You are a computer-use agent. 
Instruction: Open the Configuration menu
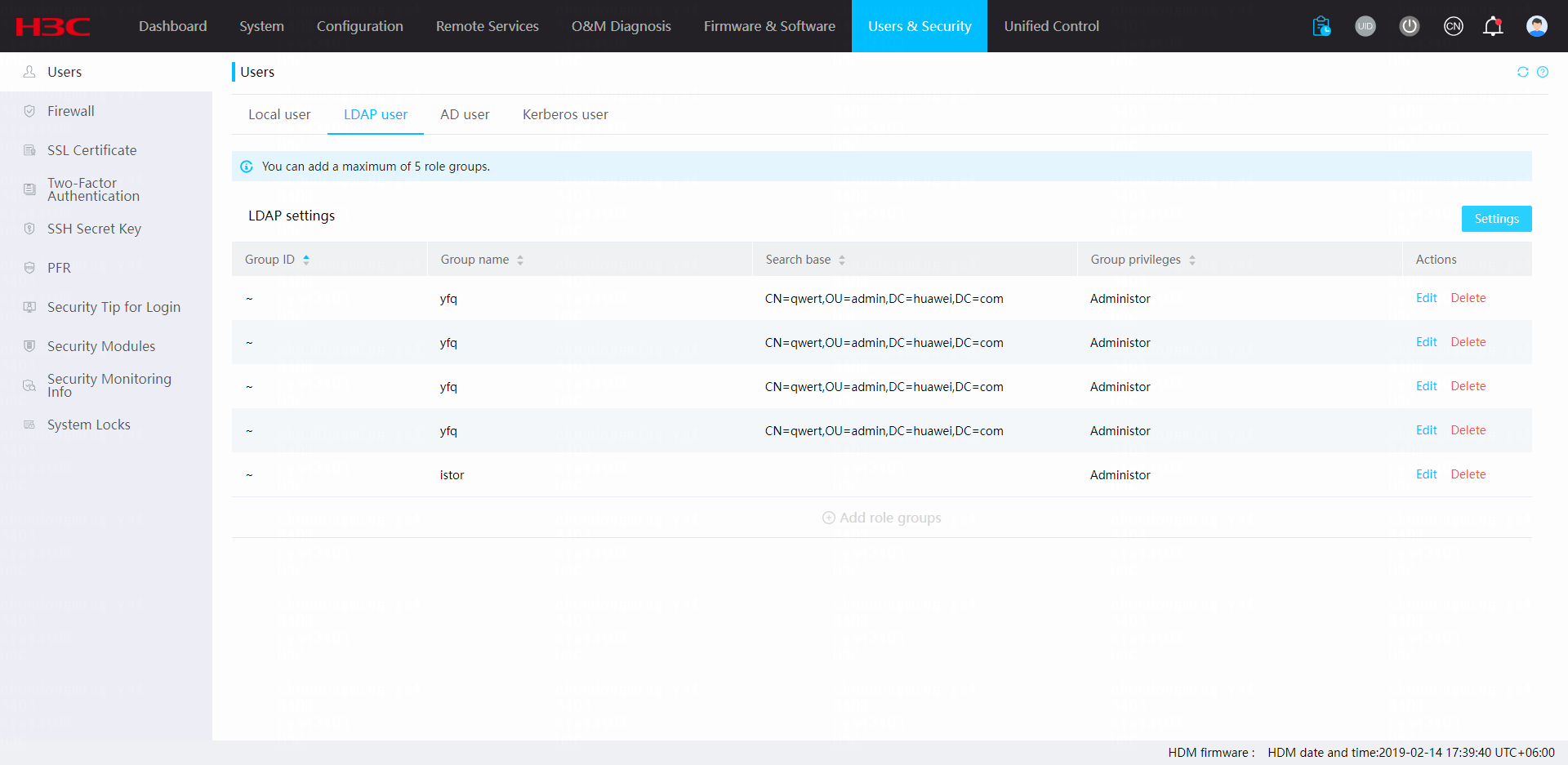coord(360,26)
